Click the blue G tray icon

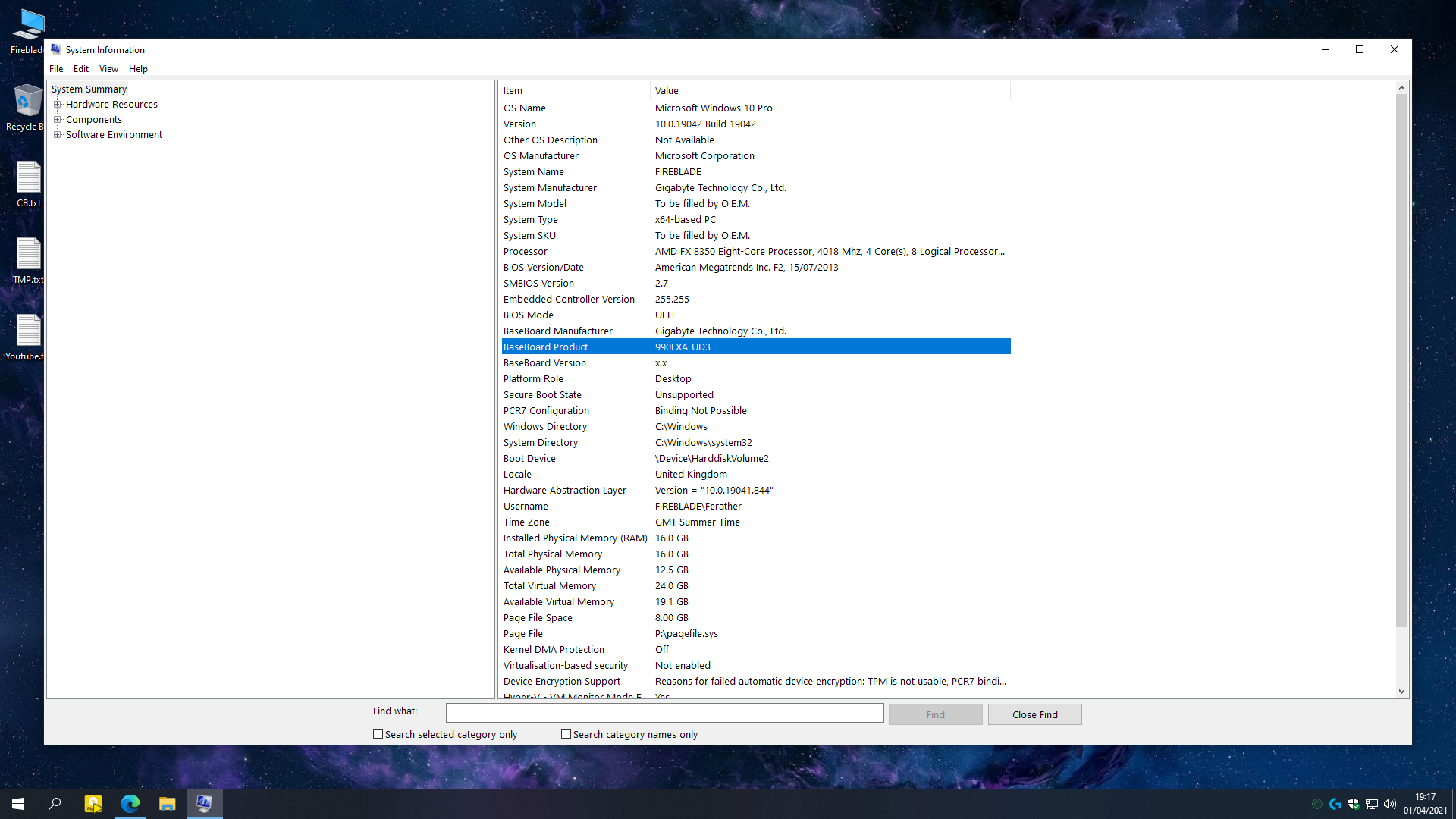[1335, 804]
